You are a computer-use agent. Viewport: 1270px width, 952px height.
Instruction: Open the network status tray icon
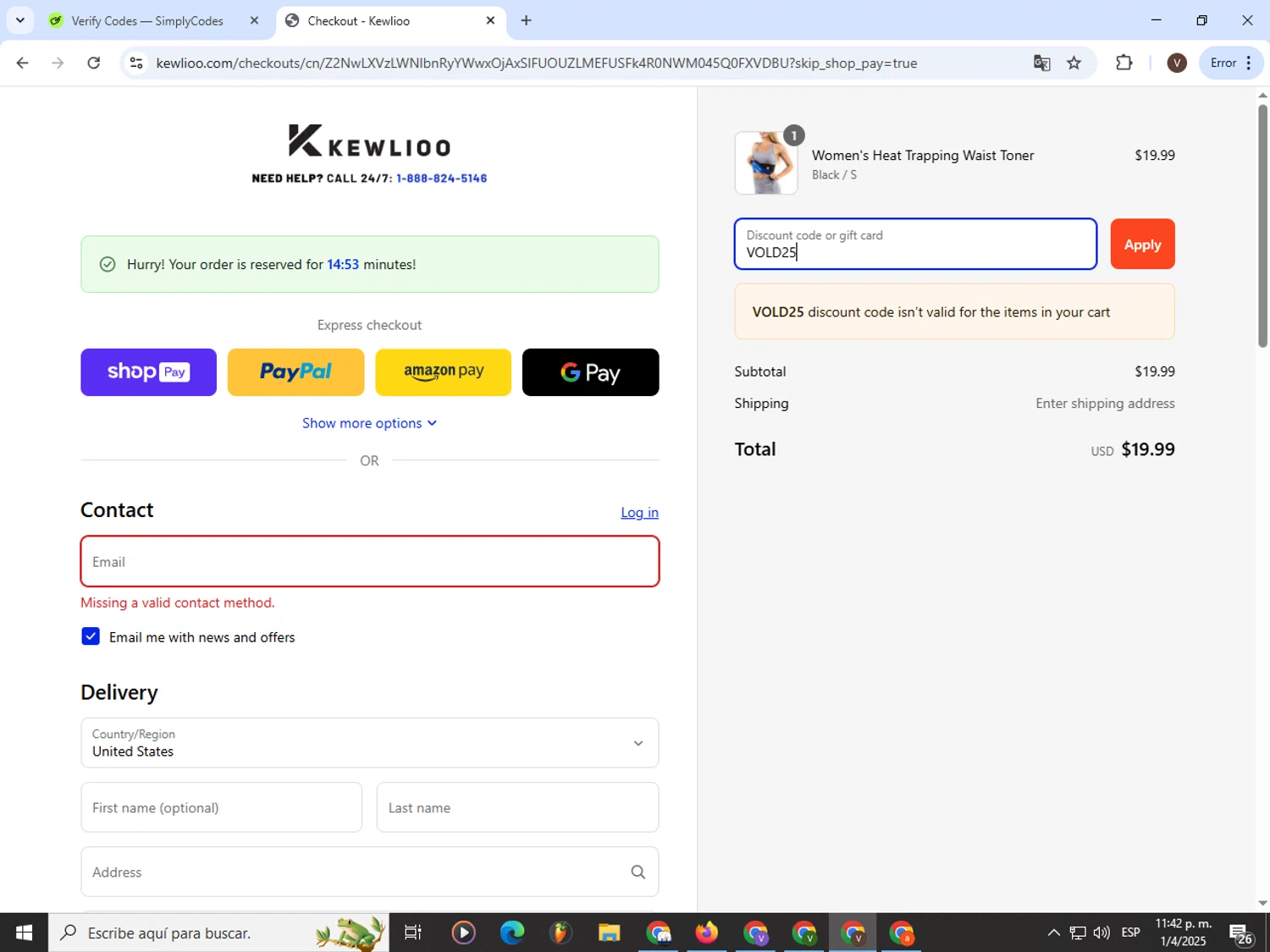point(1077,933)
